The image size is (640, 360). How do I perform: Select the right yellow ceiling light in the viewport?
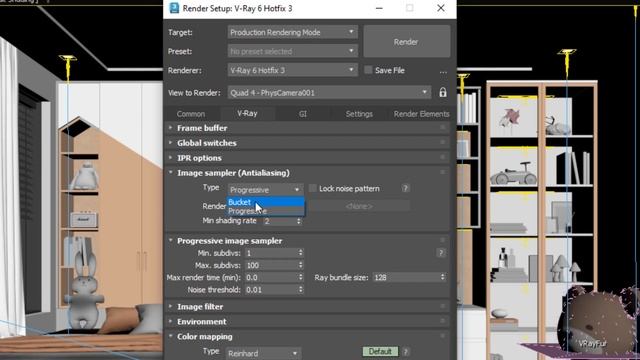[x=567, y=62]
